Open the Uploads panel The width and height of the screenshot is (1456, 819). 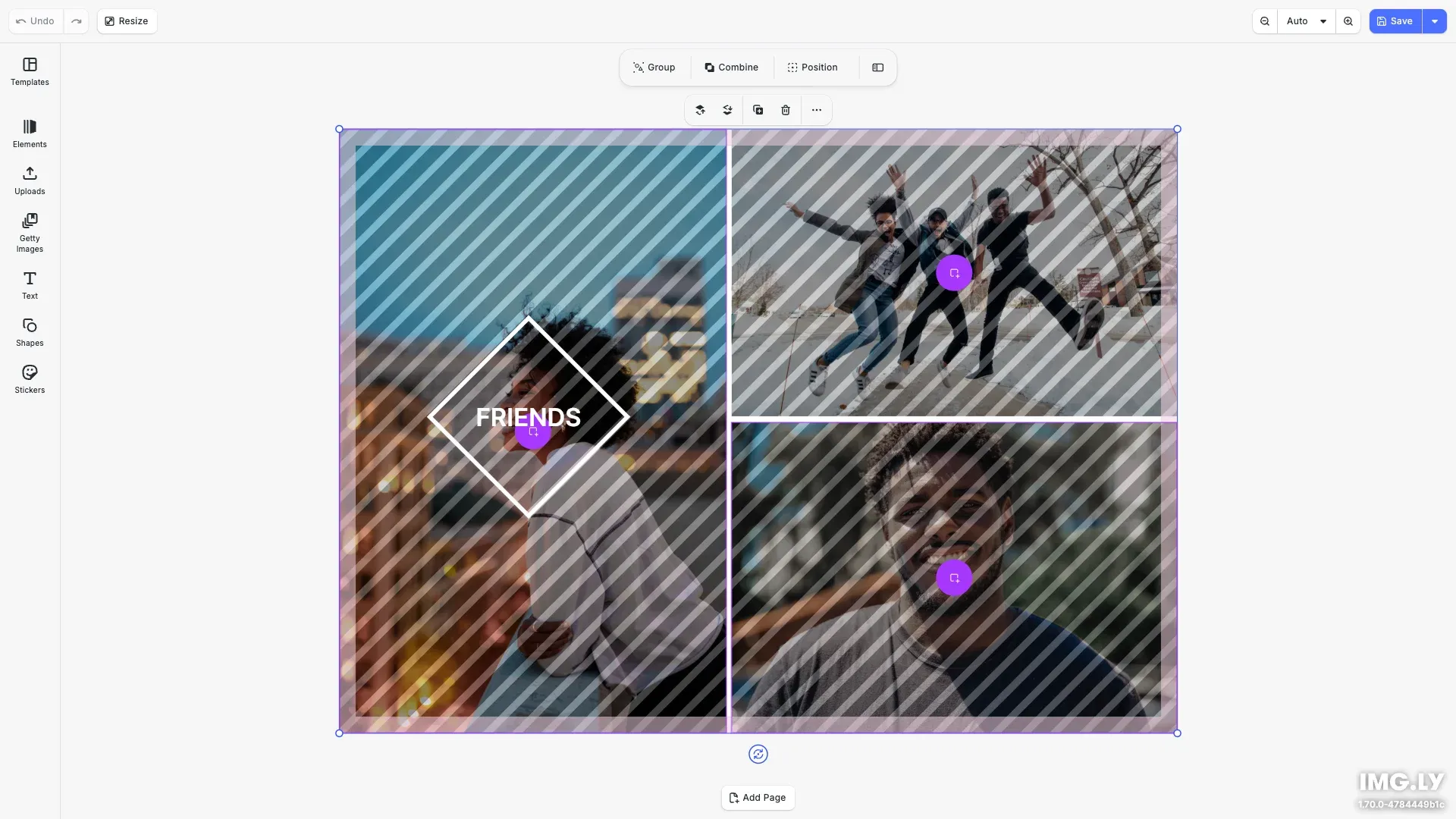(x=30, y=180)
